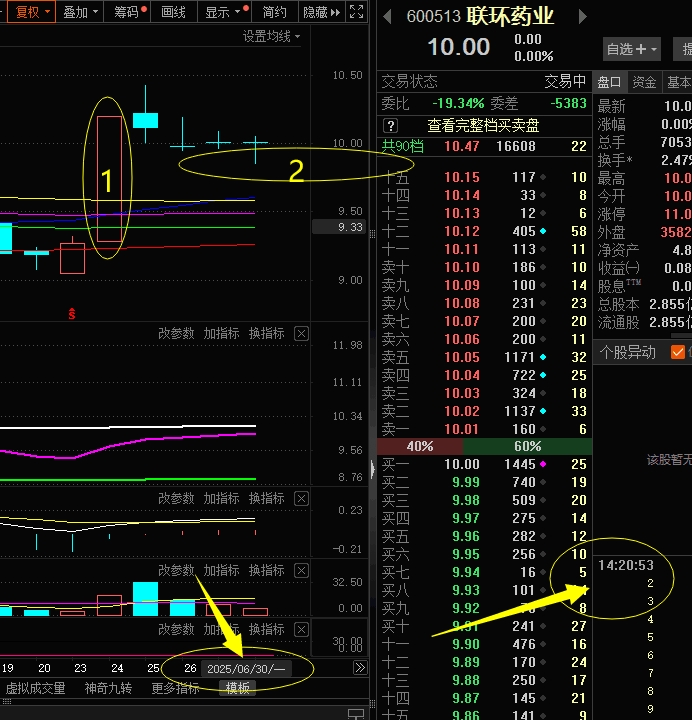Select the 买一 10.00 bid row
The width and height of the screenshot is (692, 720).
tap(484, 464)
